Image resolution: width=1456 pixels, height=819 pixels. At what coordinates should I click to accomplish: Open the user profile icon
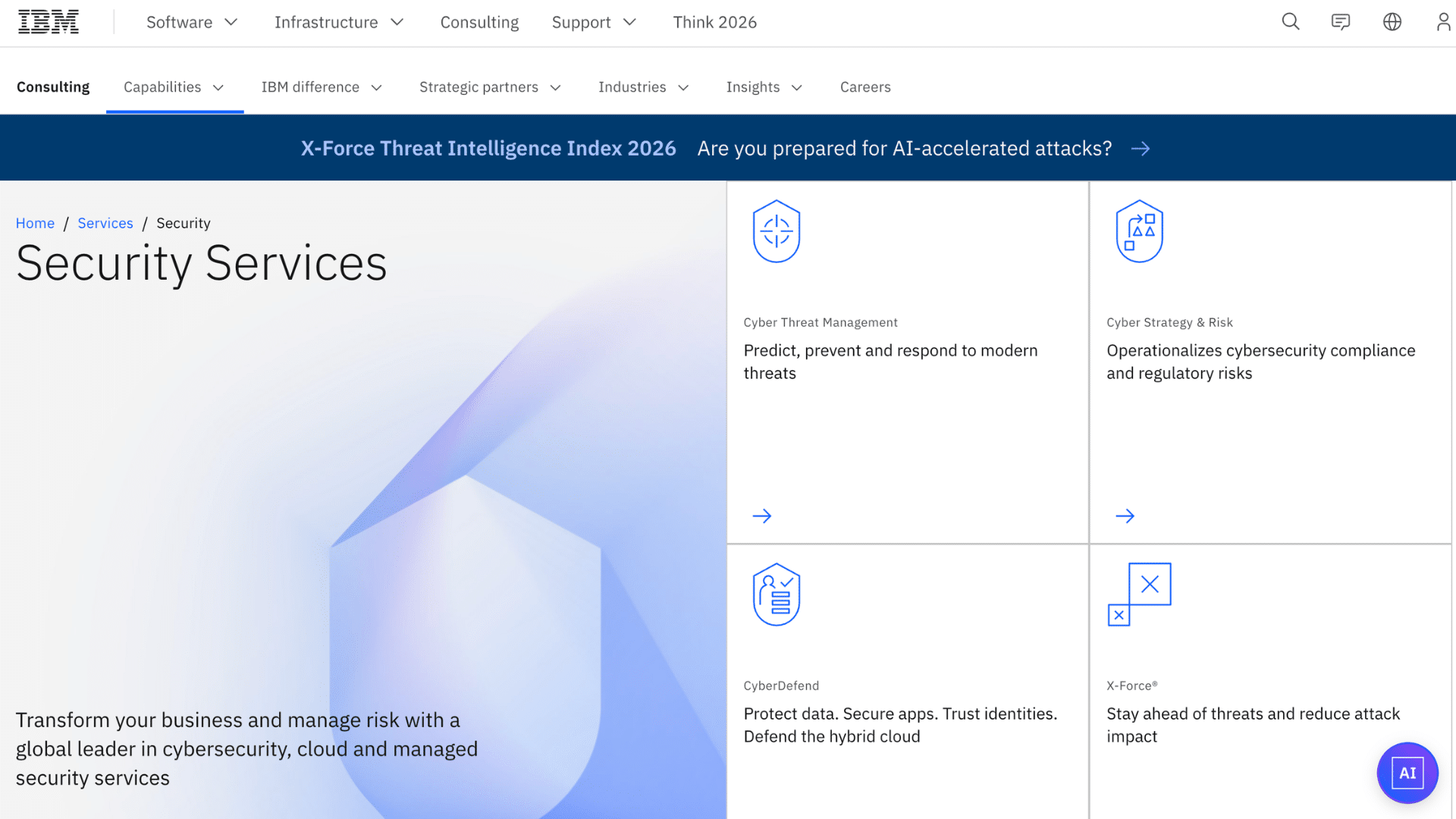click(x=1443, y=22)
